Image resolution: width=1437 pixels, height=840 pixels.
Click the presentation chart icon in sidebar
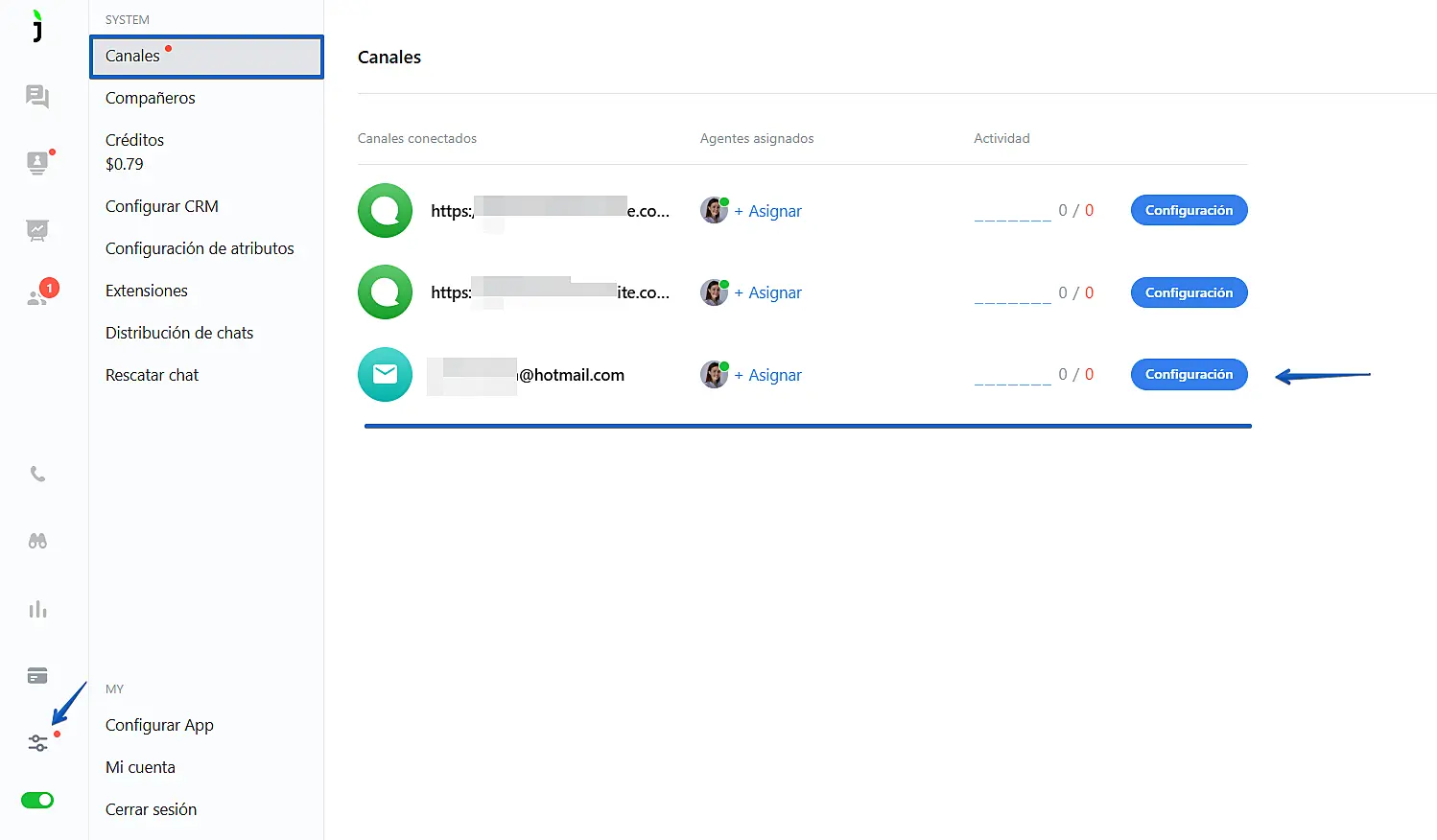(37, 229)
